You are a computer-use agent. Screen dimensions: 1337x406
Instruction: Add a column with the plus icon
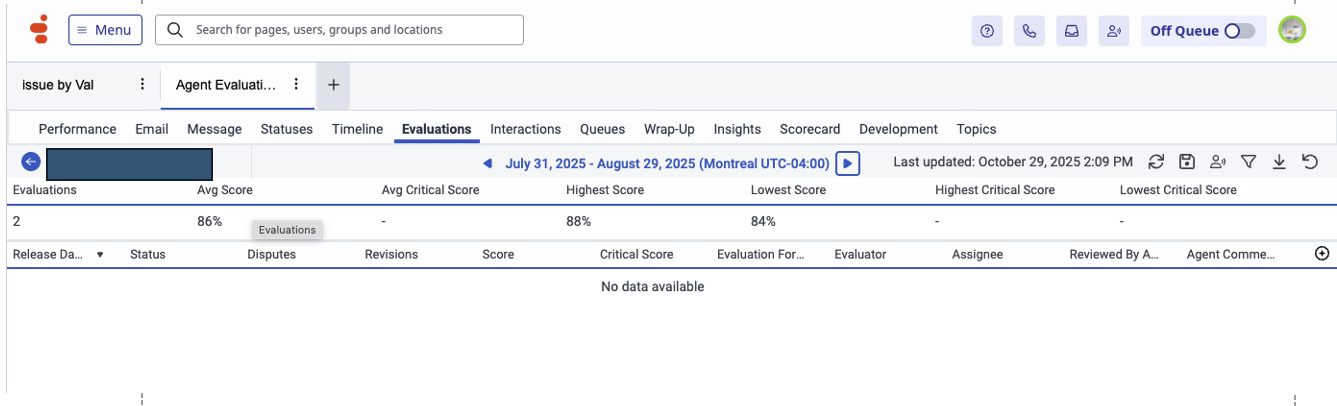pyautogui.click(x=1322, y=254)
